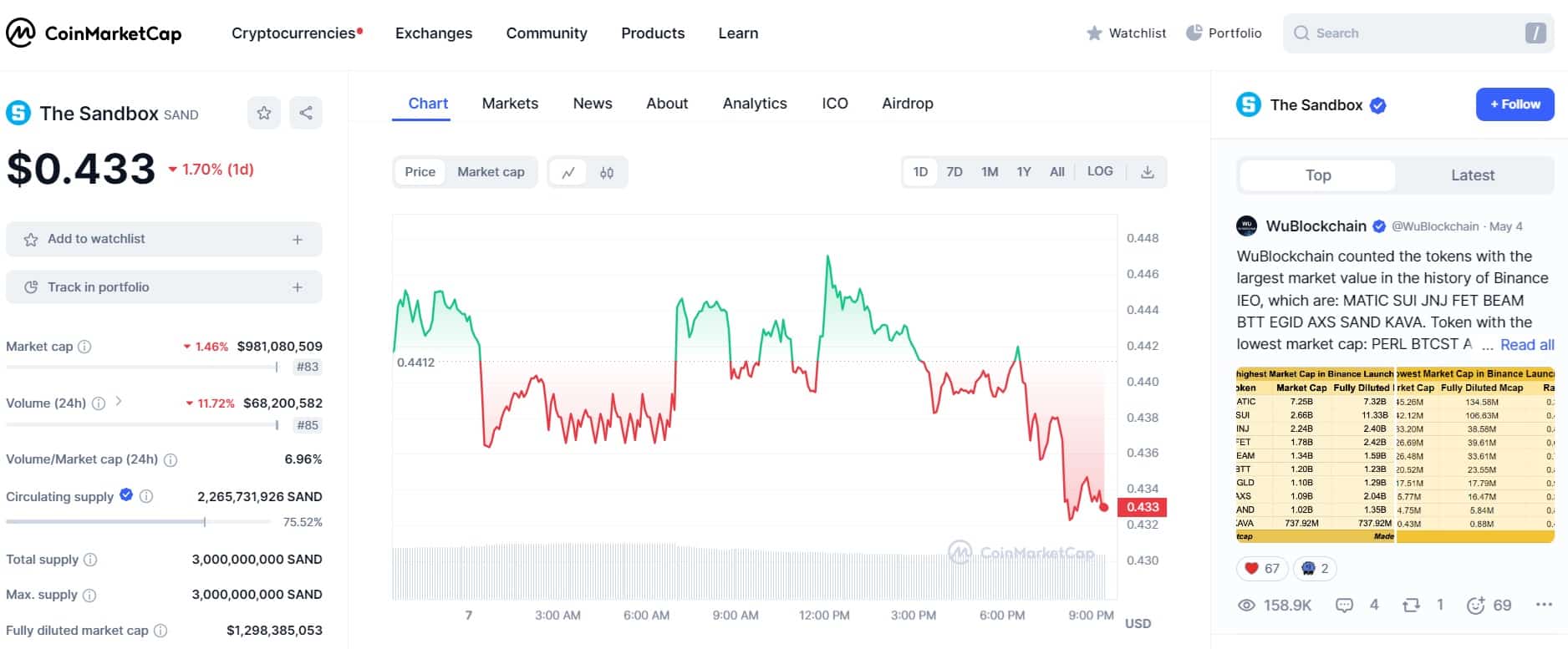Switch to the Analytics tab
Image resolution: width=1568 pixels, height=649 pixels.
[755, 104]
